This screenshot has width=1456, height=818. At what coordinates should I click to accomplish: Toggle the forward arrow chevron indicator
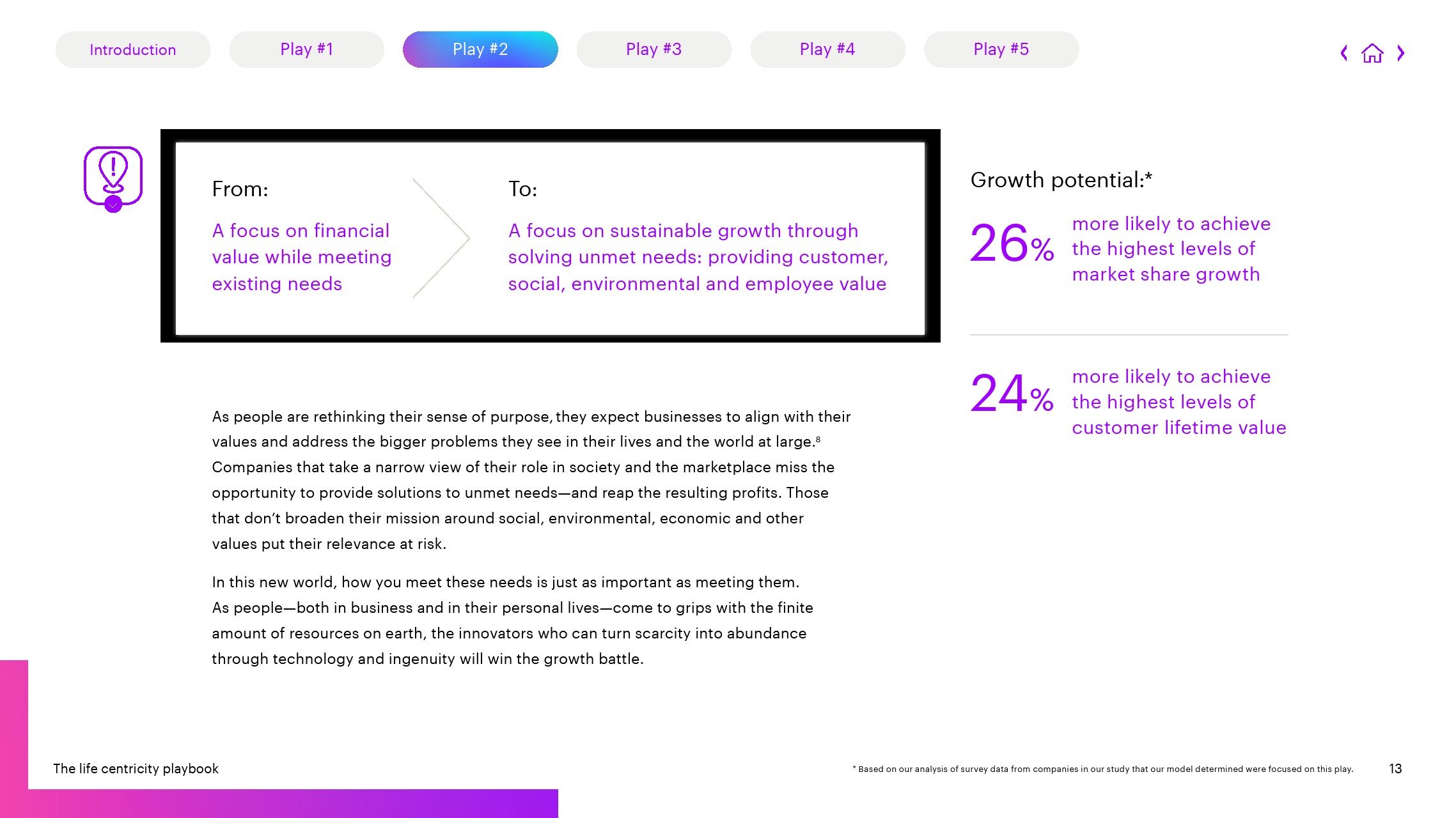(x=1400, y=53)
